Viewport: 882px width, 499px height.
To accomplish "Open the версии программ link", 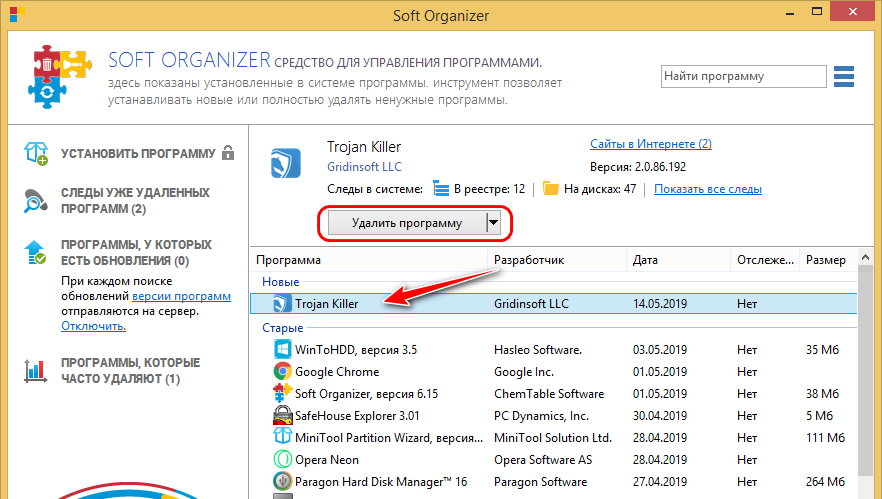I will coord(181,296).
